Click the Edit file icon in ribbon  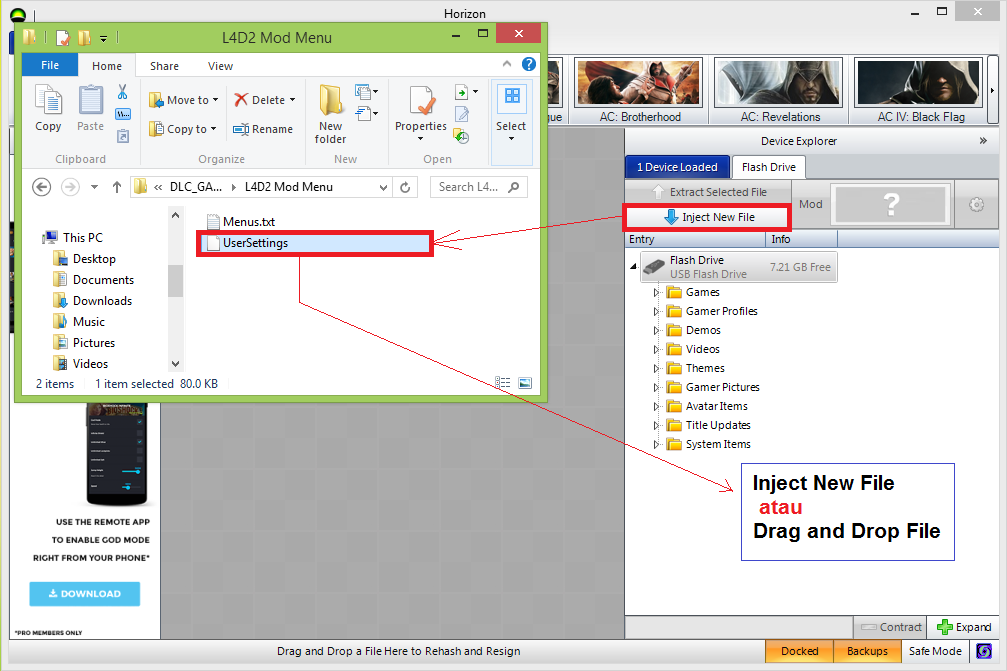pyautogui.click(x=462, y=114)
